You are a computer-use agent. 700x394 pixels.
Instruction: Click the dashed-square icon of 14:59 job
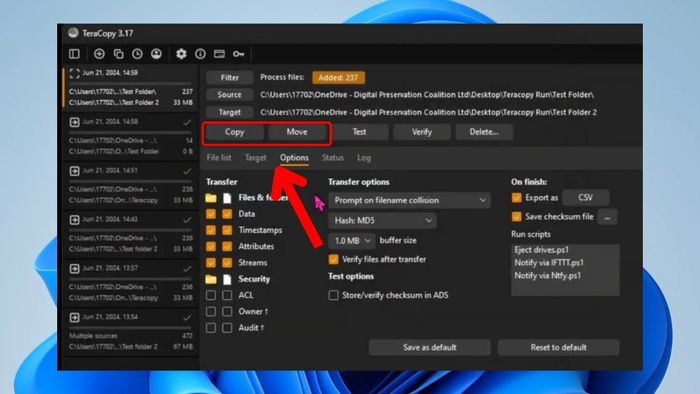(75, 73)
